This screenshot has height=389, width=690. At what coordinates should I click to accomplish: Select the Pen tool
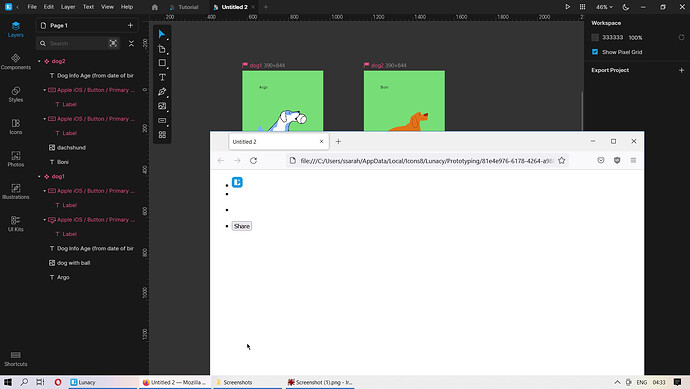point(162,92)
